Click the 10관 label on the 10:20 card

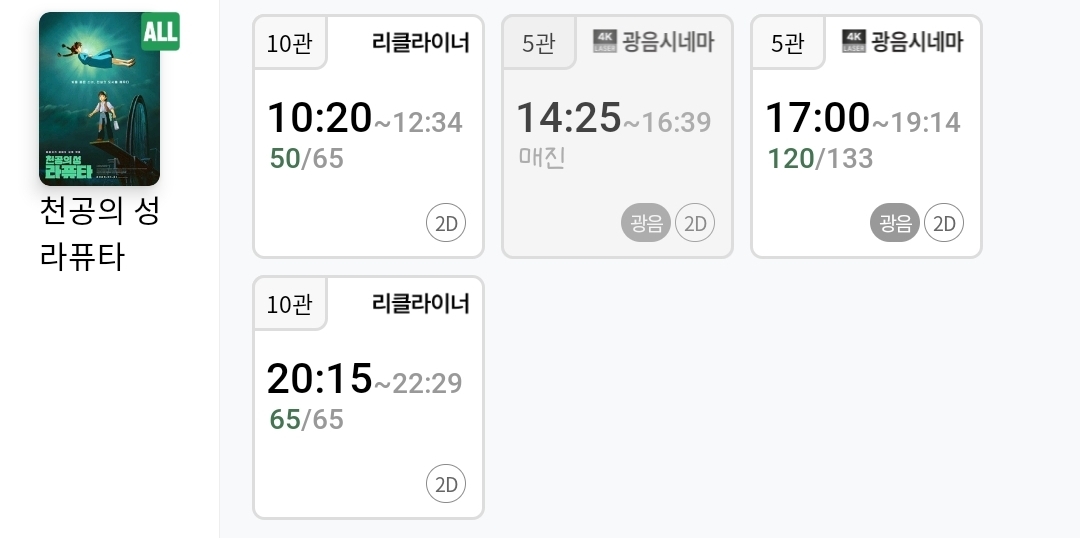(x=289, y=43)
